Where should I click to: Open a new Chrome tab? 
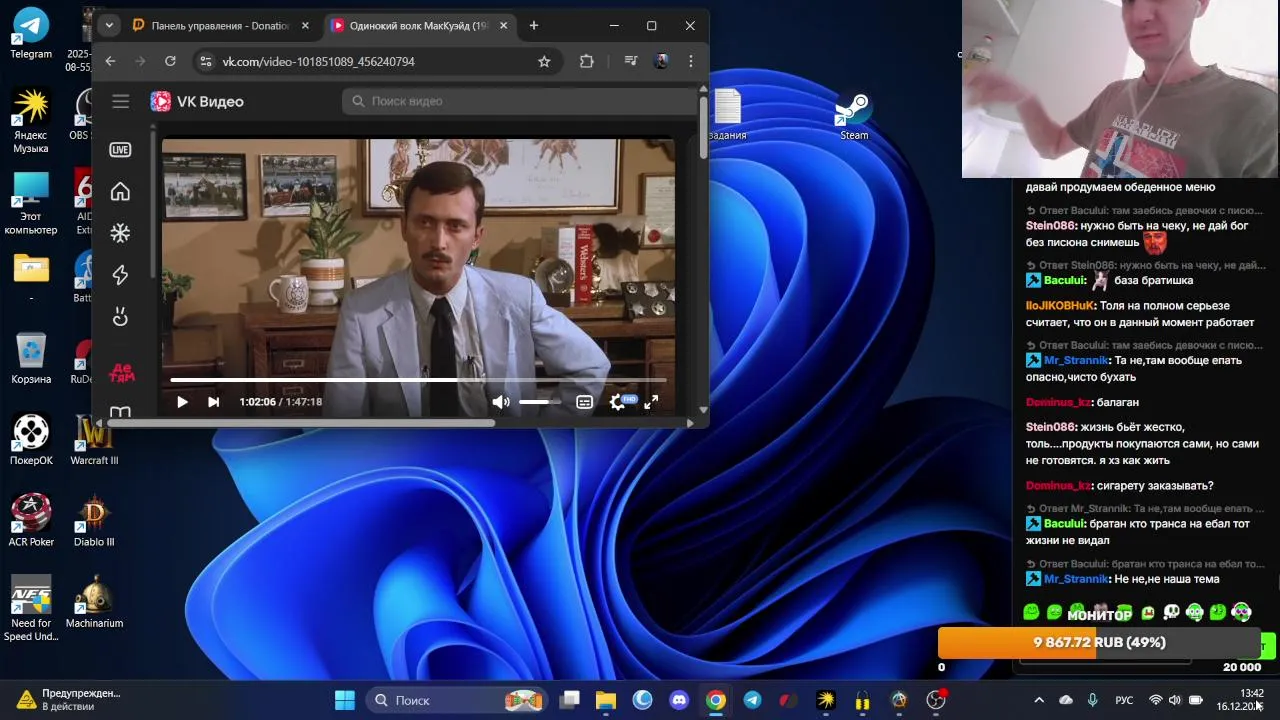(x=534, y=26)
